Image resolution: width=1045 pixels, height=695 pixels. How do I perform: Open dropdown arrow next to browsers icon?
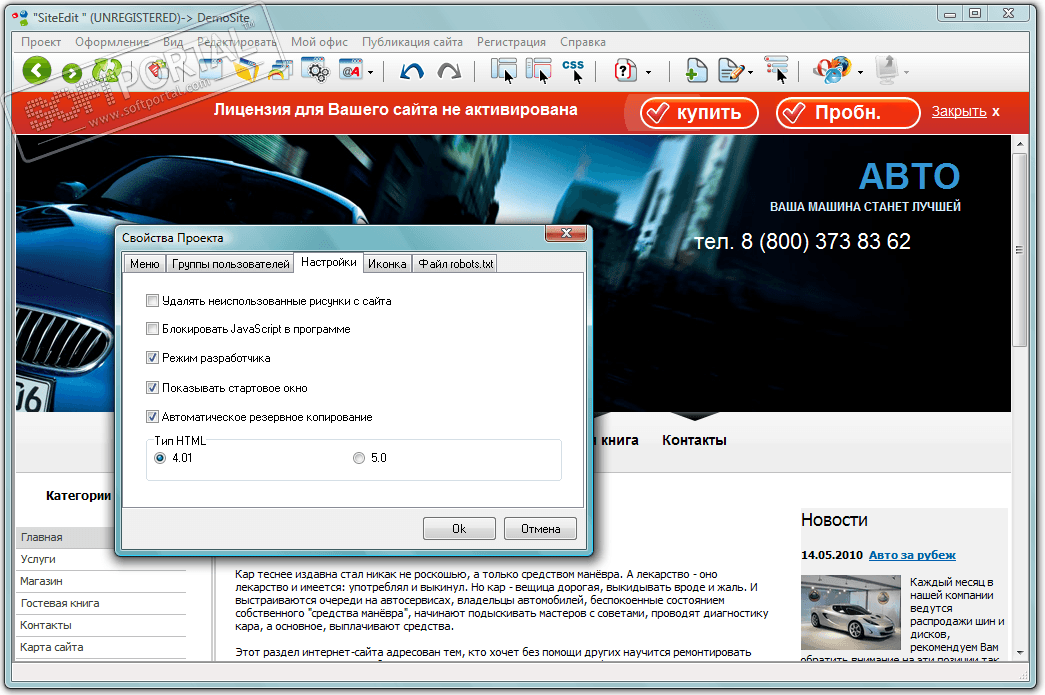(x=860, y=73)
